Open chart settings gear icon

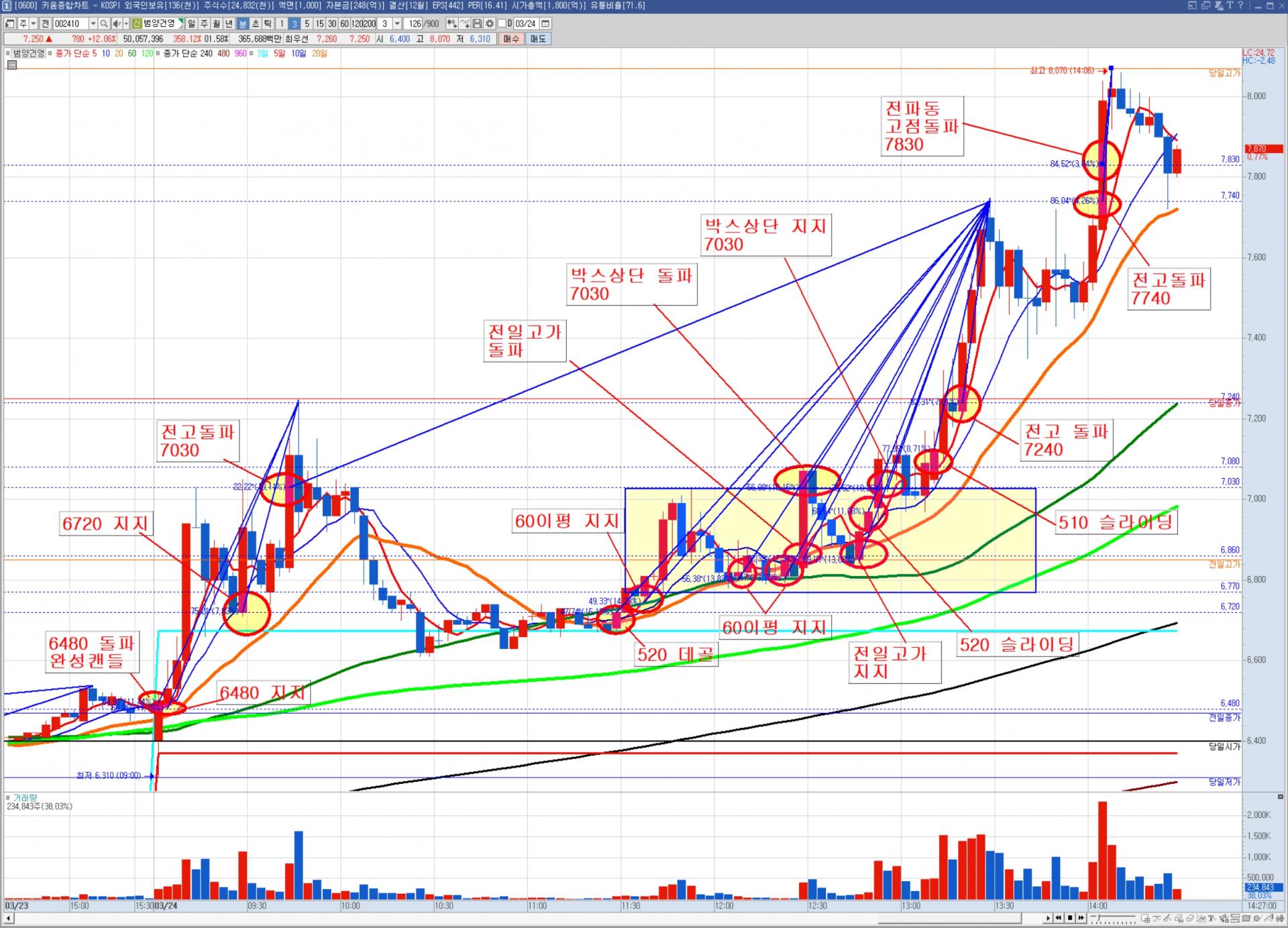[x=490, y=23]
